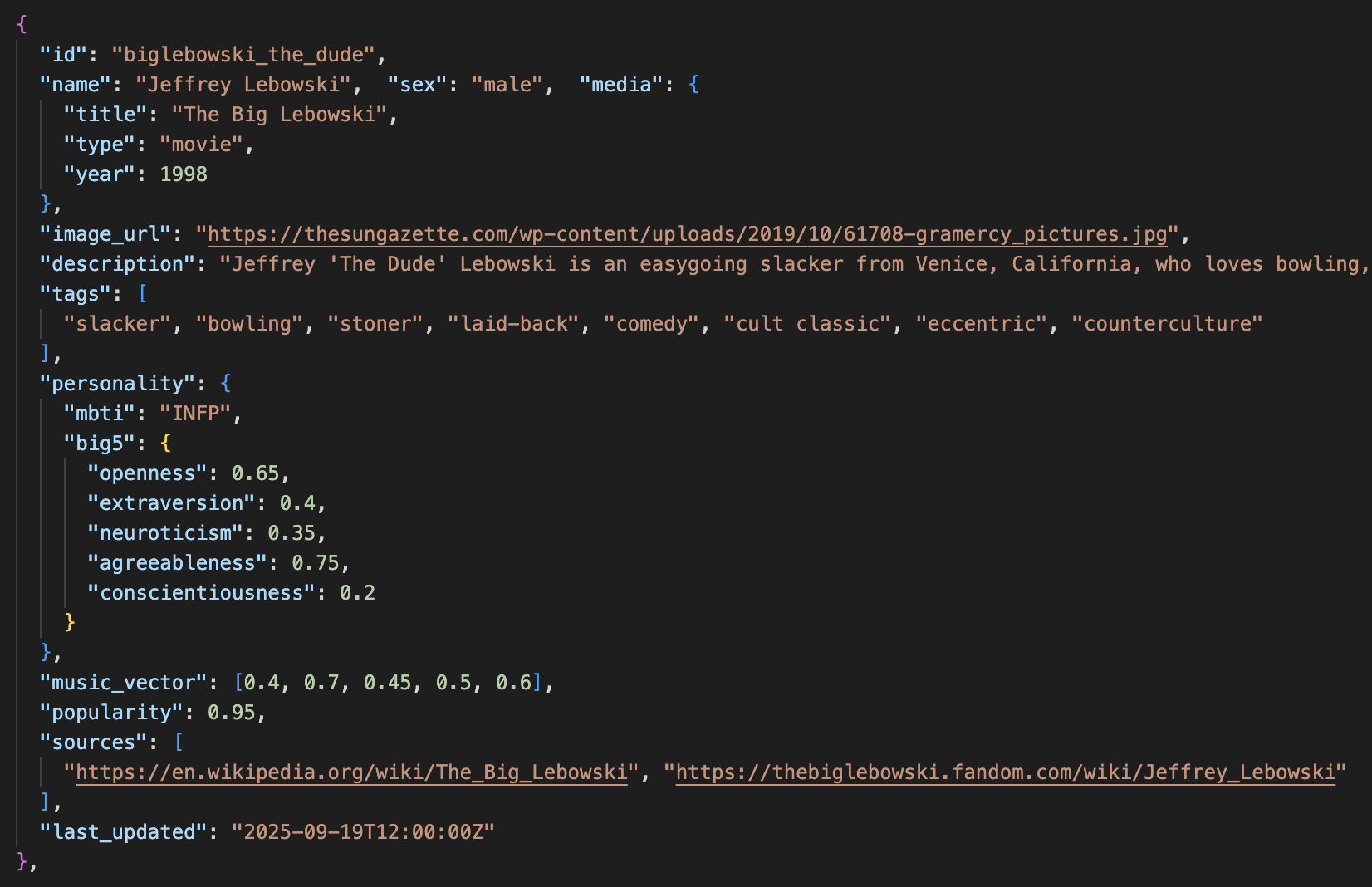The height and width of the screenshot is (887, 1372).
Task: Place cursor on "Jeffrey Lebowski" name value
Action: coord(243,85)
